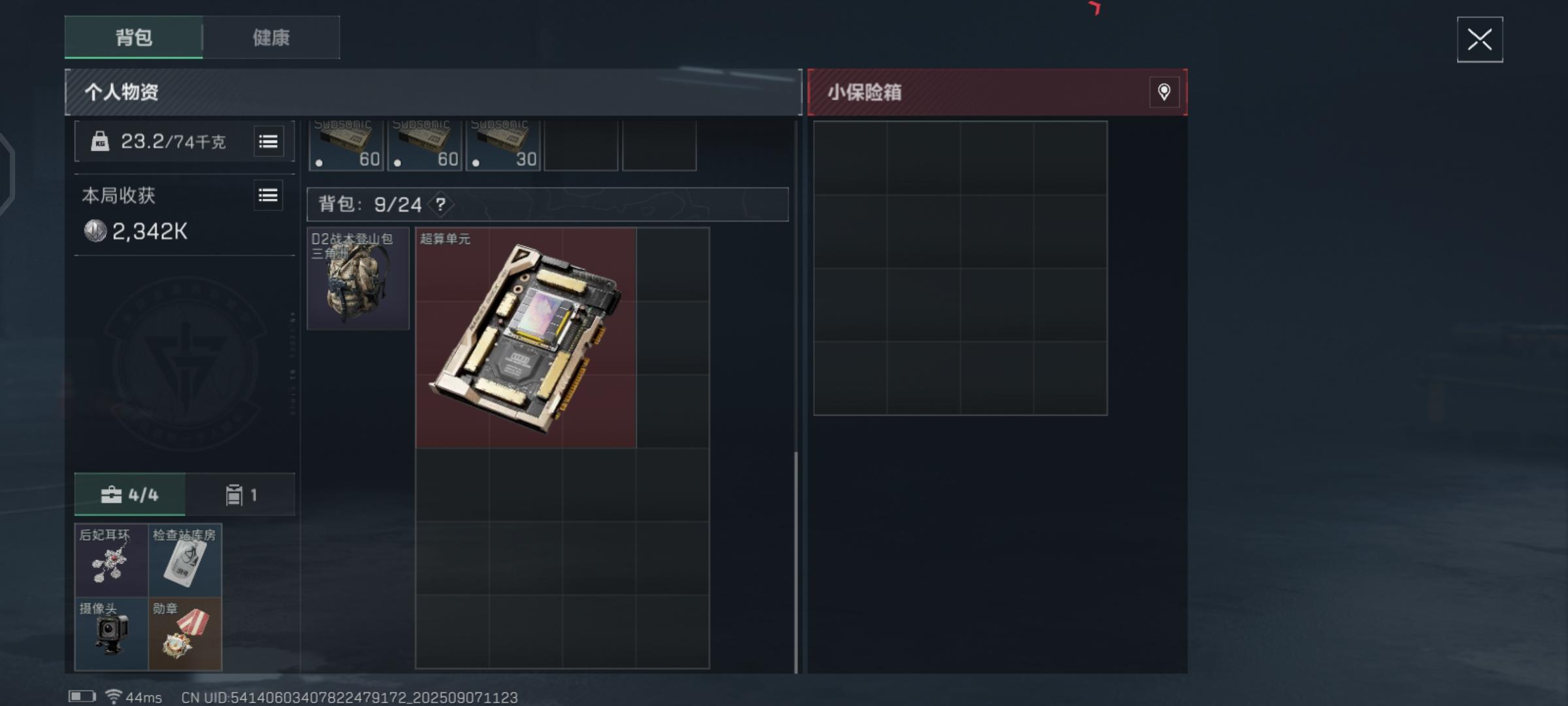Select the 摄像头 camera item
1568x706 pixels.
tap(111, 634)
